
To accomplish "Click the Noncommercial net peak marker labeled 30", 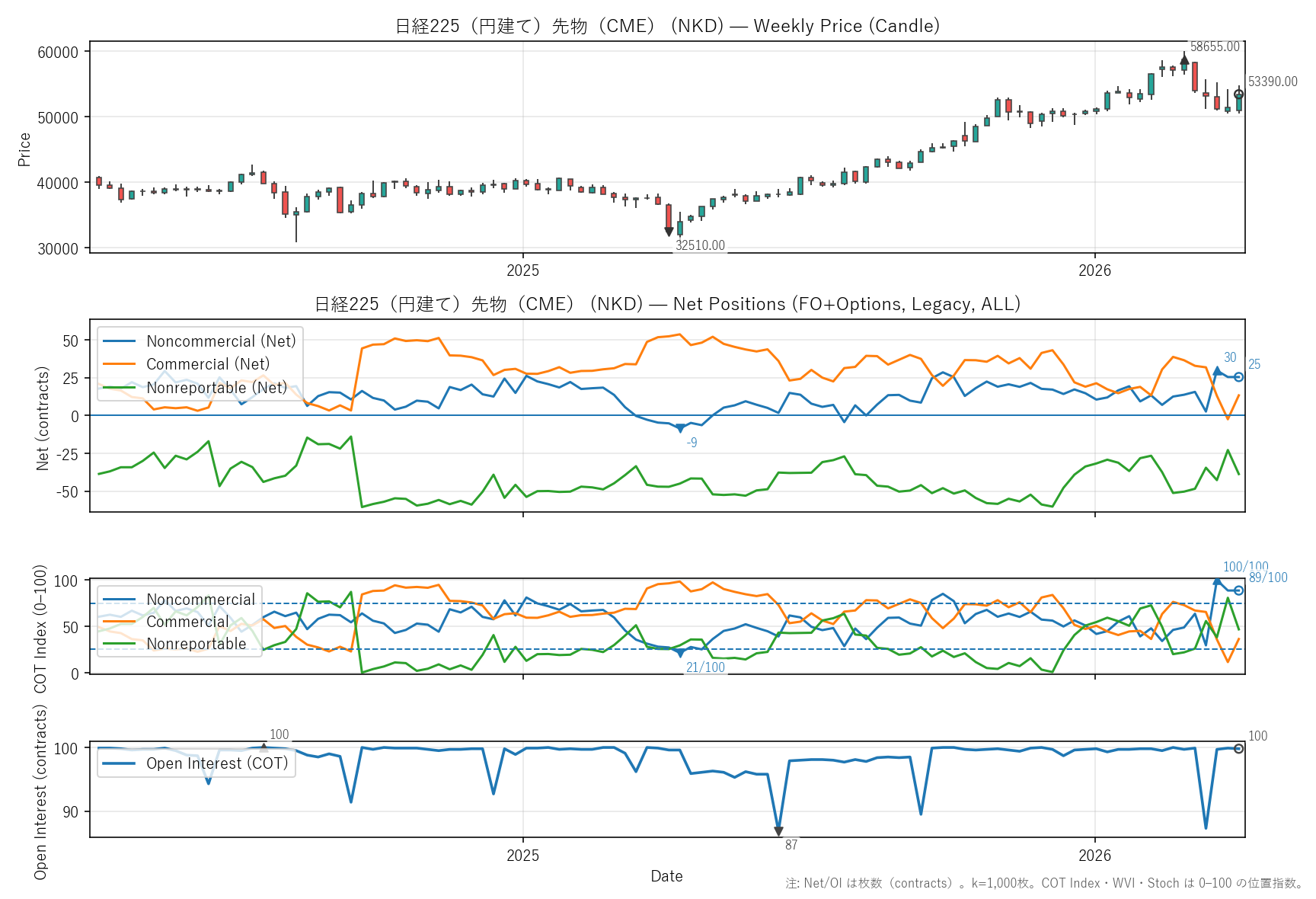I will (1217, 371).
